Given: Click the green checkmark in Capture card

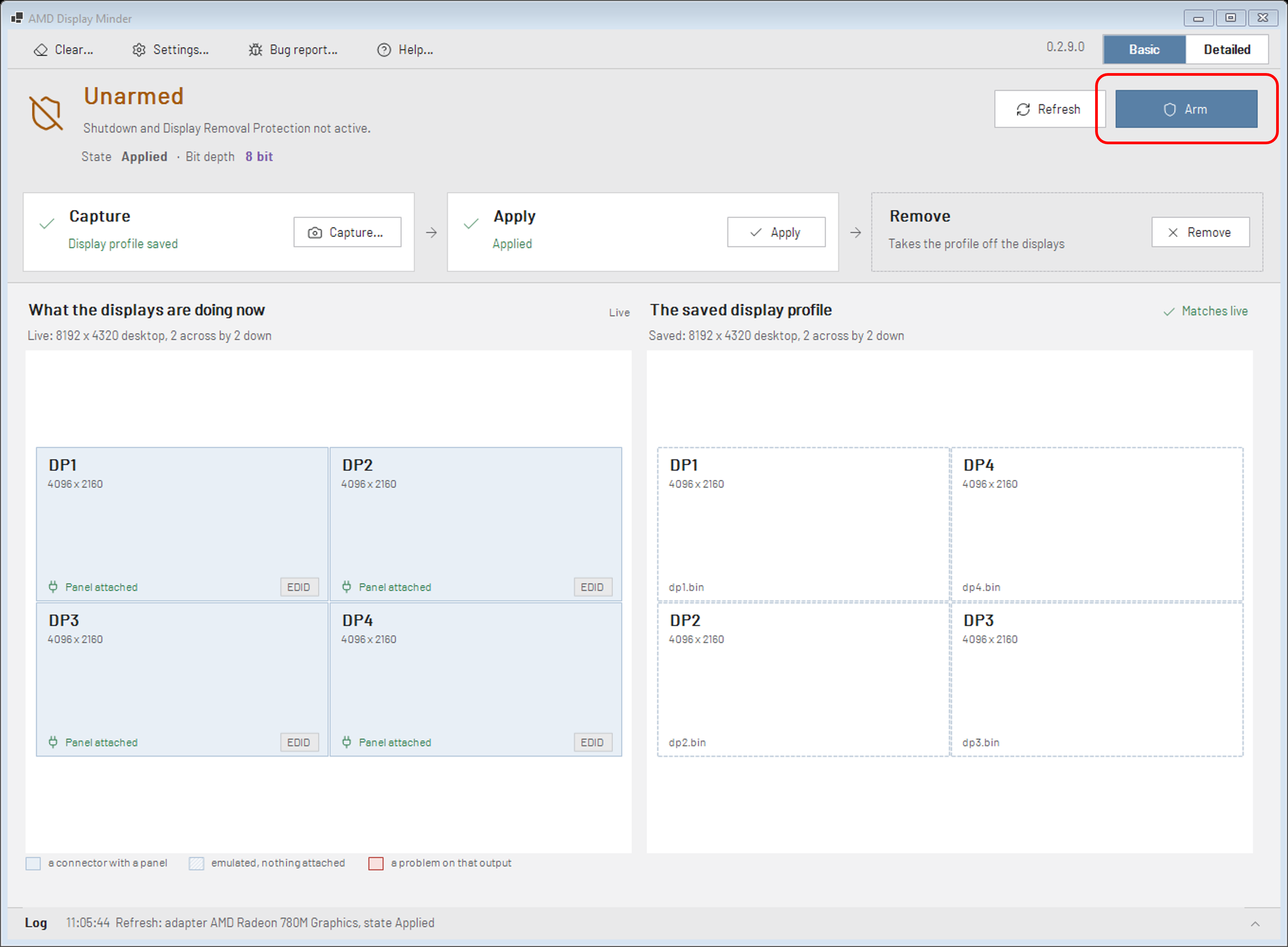Looking at the screenshot, I should [47, 223].
